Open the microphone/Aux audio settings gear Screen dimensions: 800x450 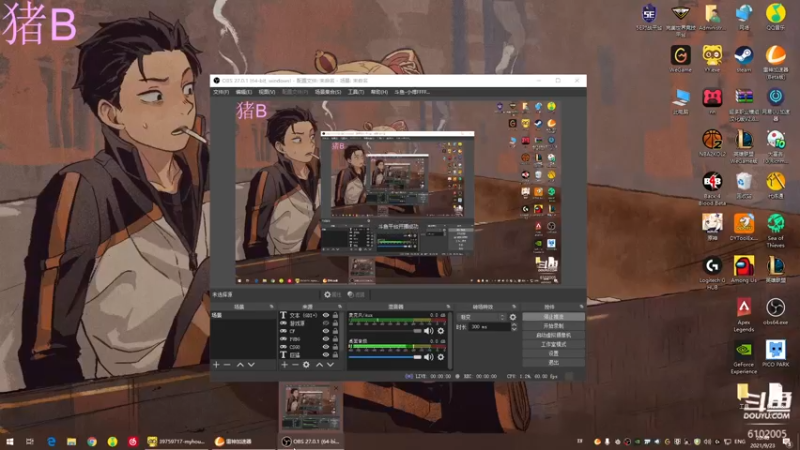[441, 331]
